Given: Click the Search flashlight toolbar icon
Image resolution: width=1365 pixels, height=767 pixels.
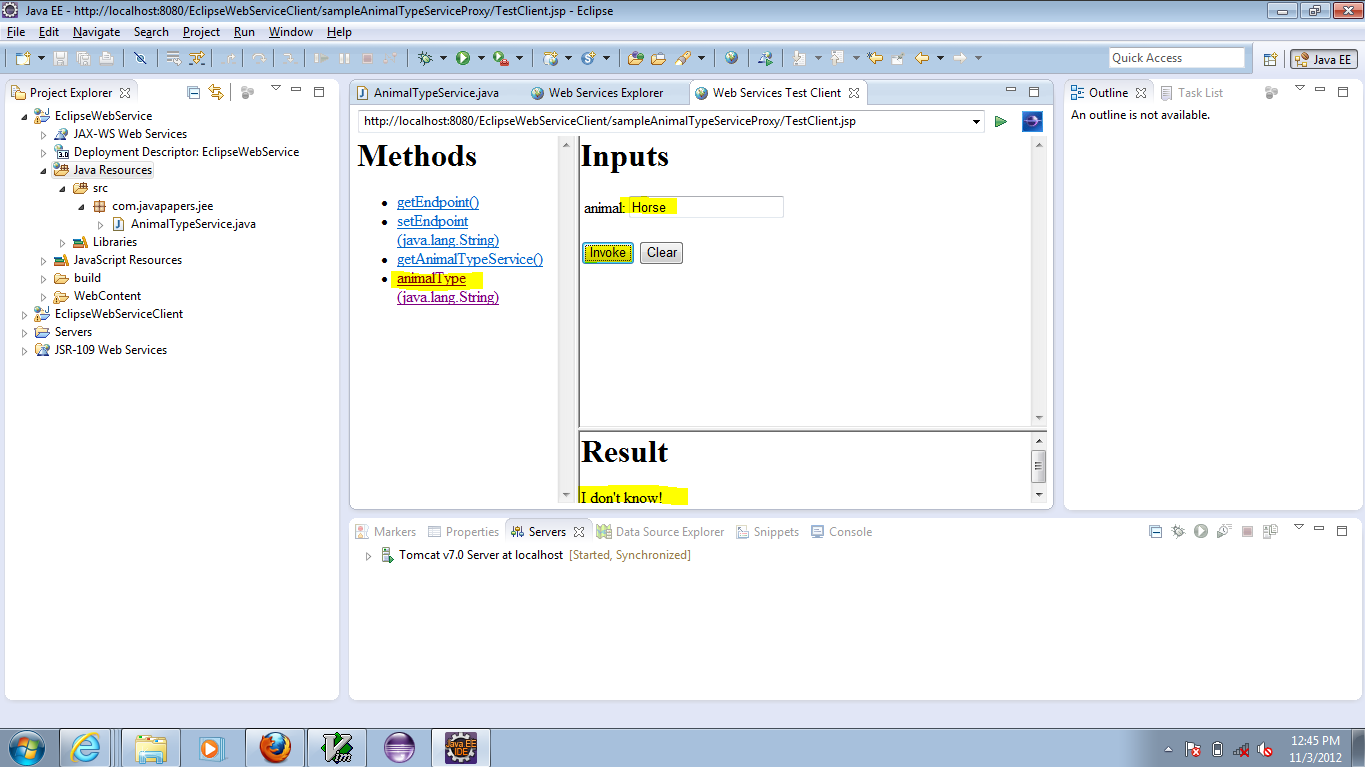Looking at the screenshot, I should [683, 58].
